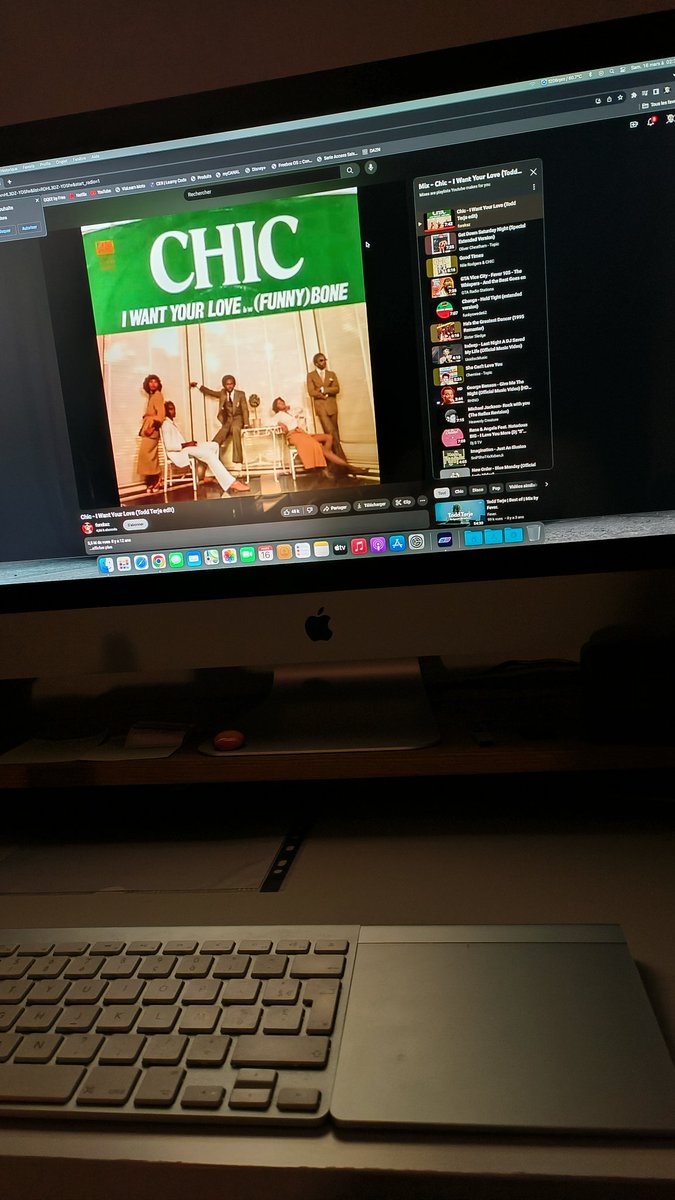Click the S'abonner subscribe button
675x1200 pixels.
coord(135,524)
